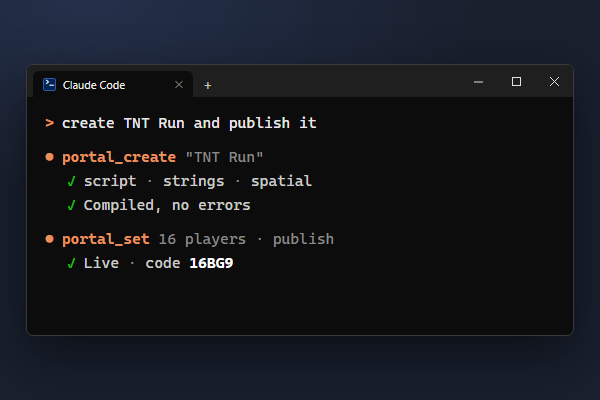Click the green checkmark beside Live

tap(71, 263)
